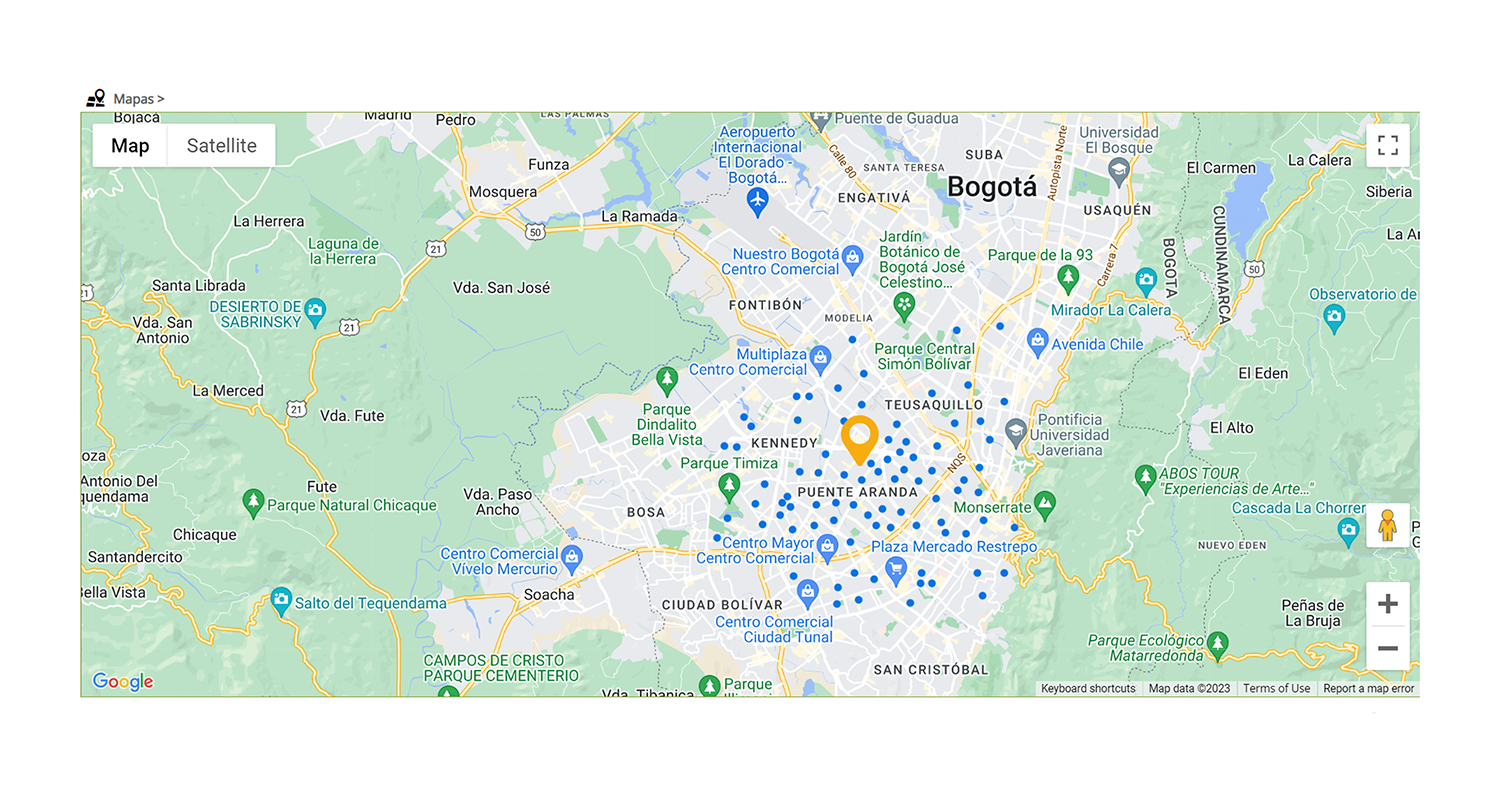Viewport: 1500px width, 800px height.
Task: Click the Parque Timiza tree icon
Action: [x=729, y=487]
